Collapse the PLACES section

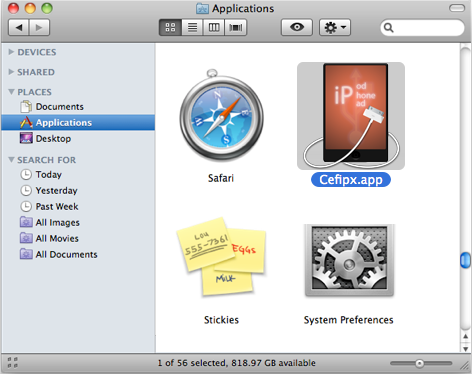click(x=11, y=92)
